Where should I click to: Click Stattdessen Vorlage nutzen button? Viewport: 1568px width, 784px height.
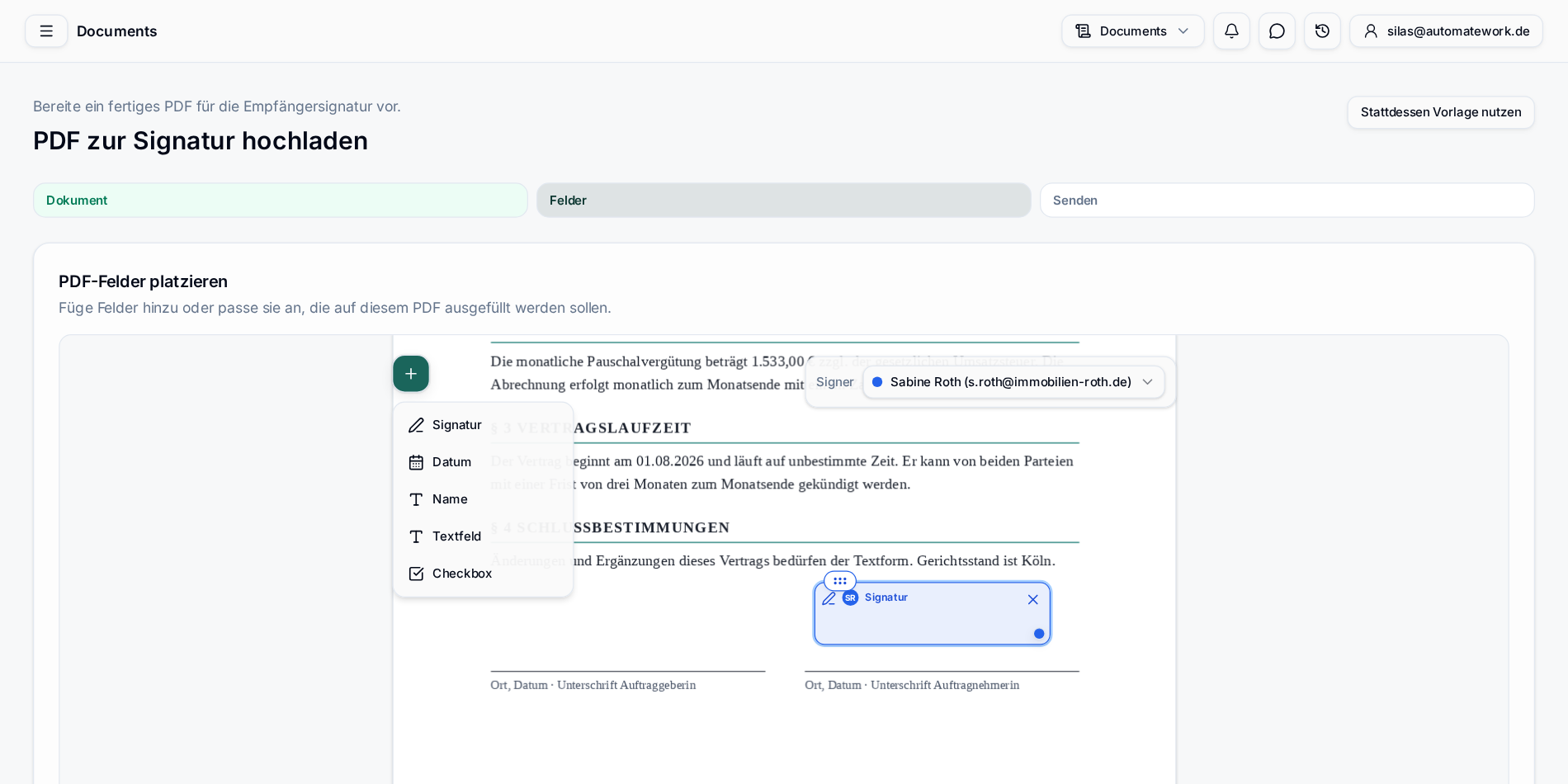coord(1441,112)
